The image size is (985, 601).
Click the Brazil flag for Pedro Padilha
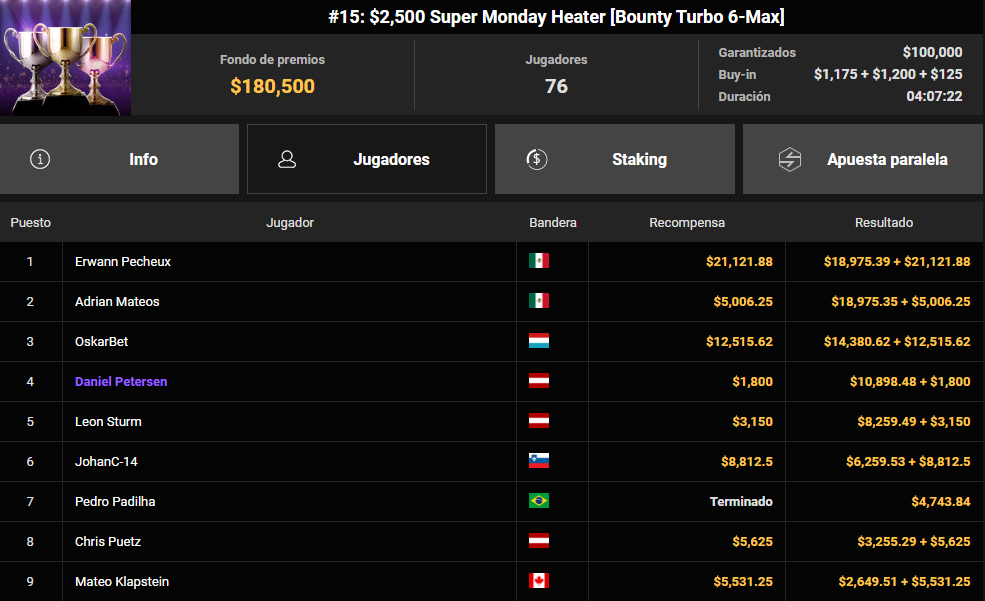539,501
